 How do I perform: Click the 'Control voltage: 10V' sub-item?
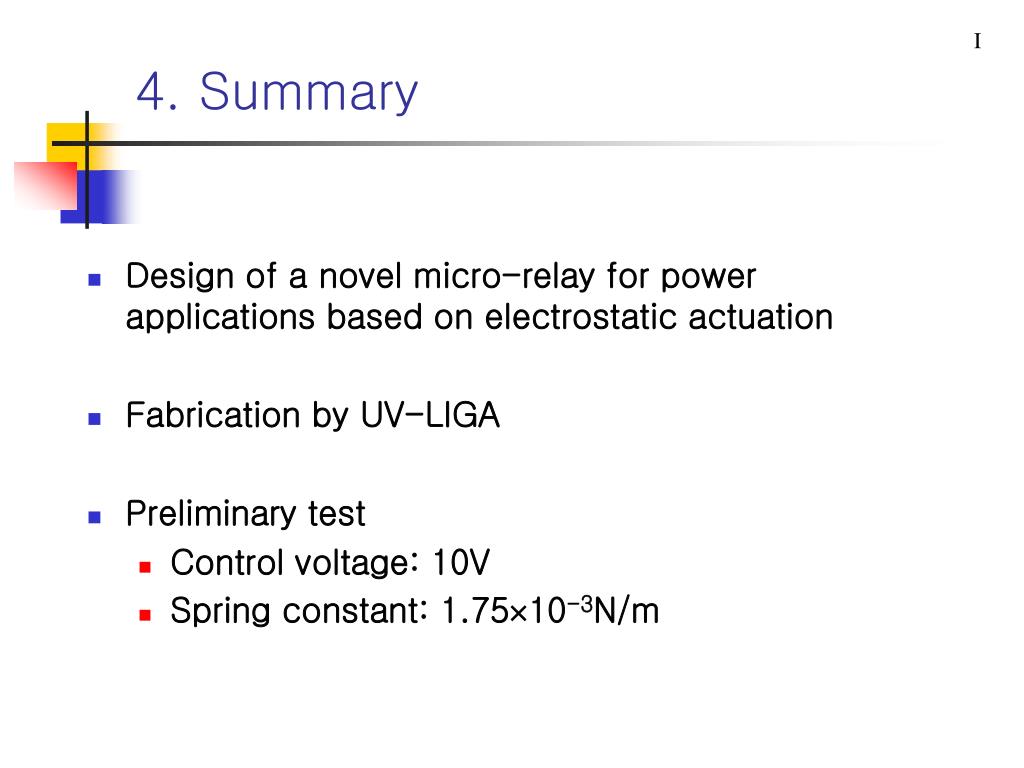point(330,562)
